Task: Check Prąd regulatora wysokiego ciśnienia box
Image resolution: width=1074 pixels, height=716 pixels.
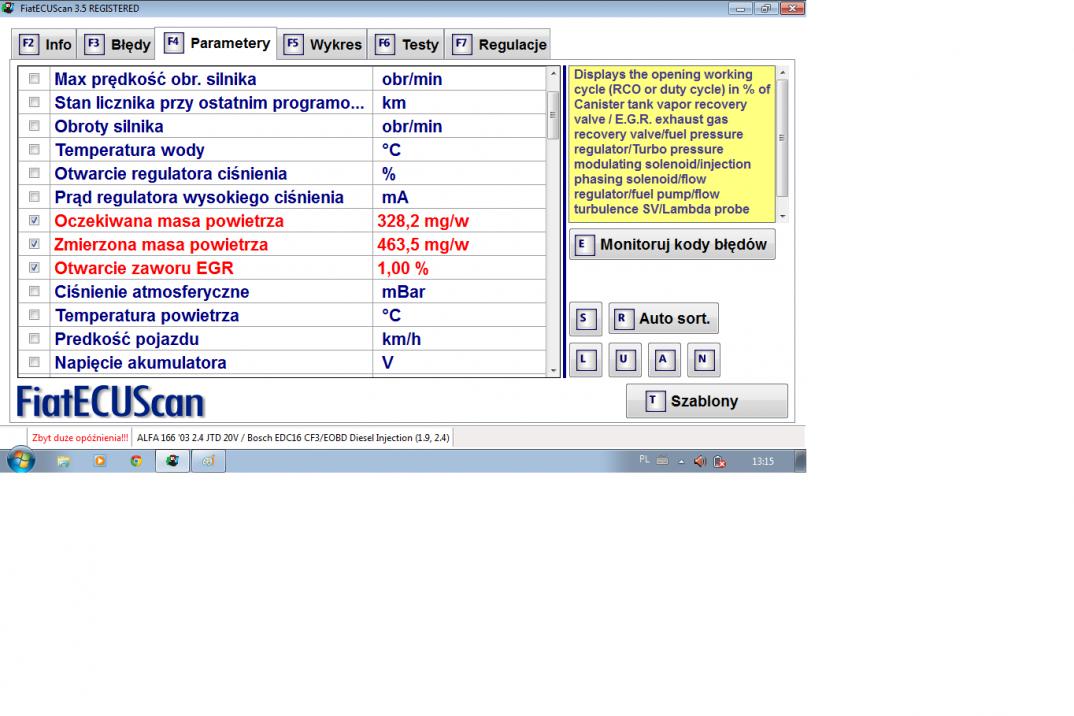Action: (x=34, y=197)
